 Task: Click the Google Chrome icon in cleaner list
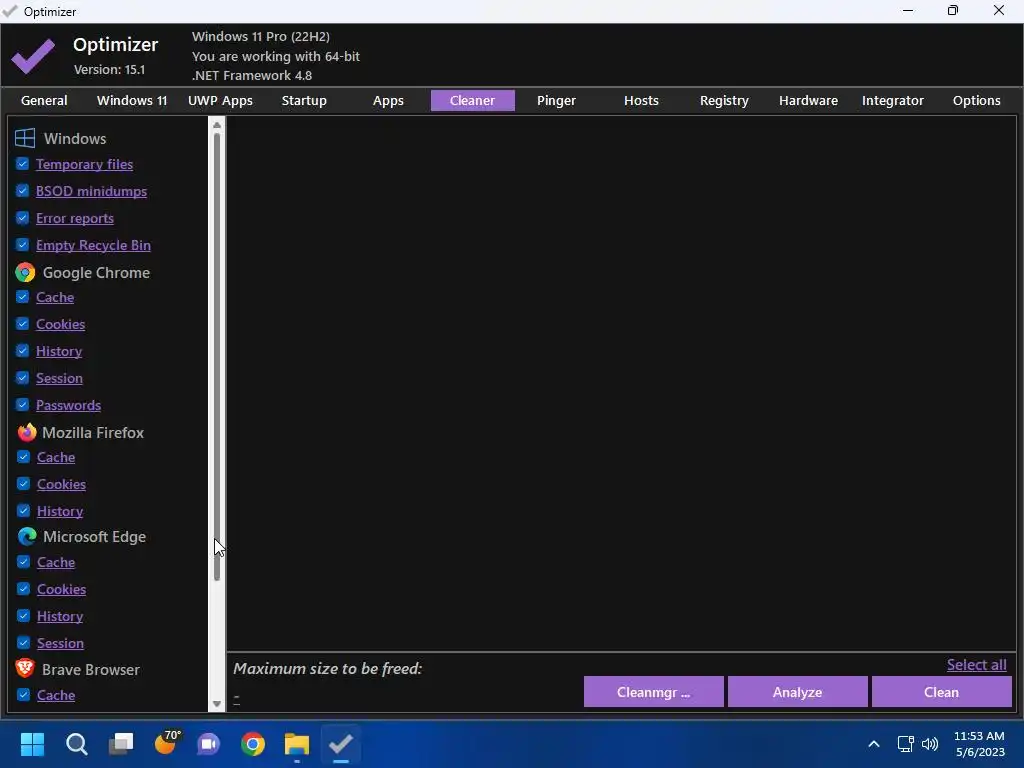pos(25,272)
